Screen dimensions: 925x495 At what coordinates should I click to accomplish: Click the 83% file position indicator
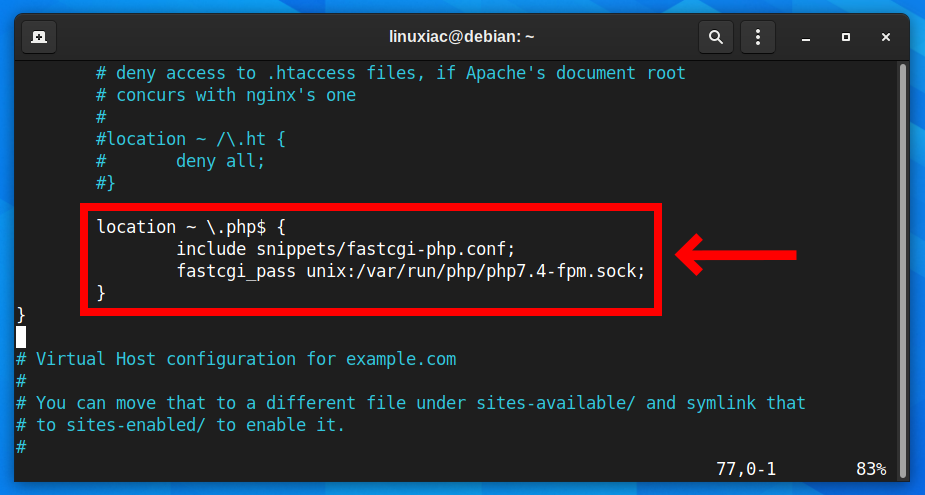(x=871, y=469)
